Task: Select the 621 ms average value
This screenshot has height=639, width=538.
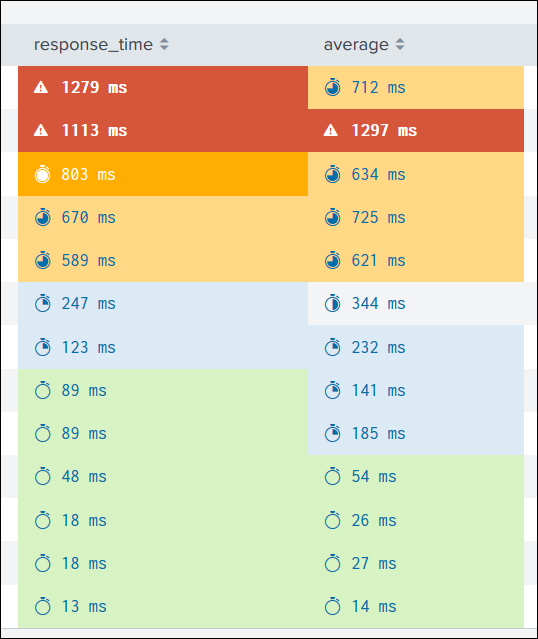Action: tap(379, 260)
